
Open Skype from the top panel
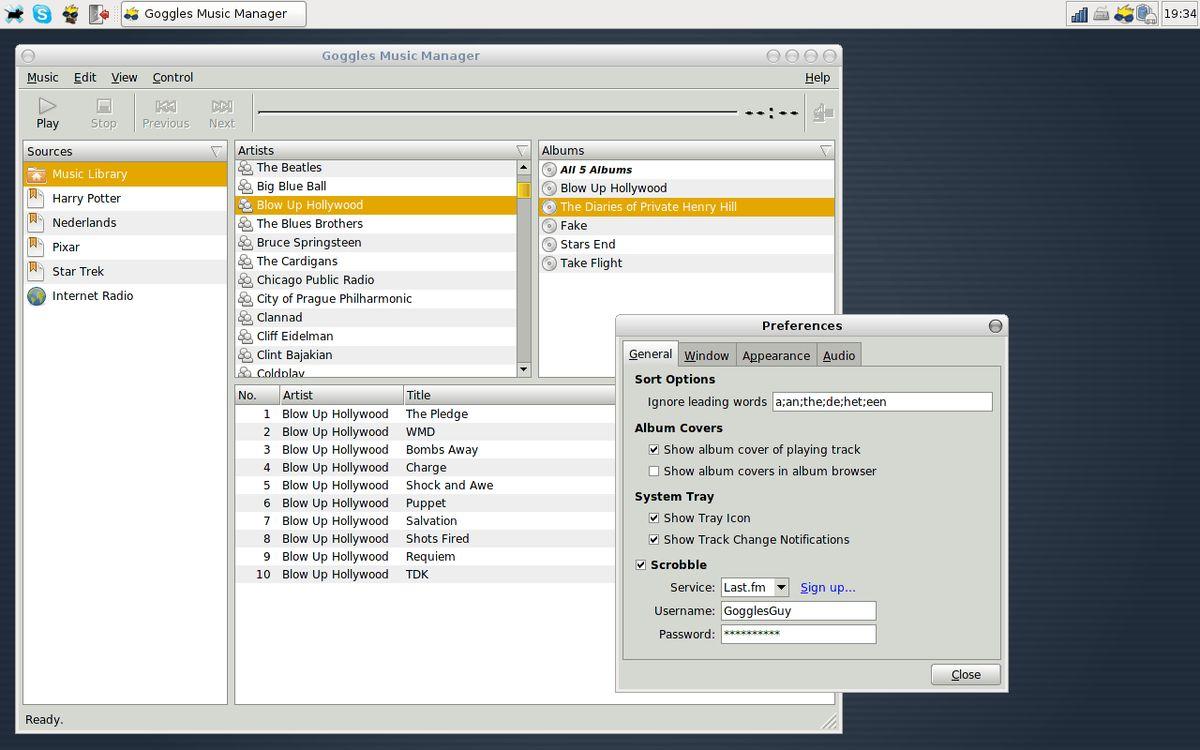[41, 14]
